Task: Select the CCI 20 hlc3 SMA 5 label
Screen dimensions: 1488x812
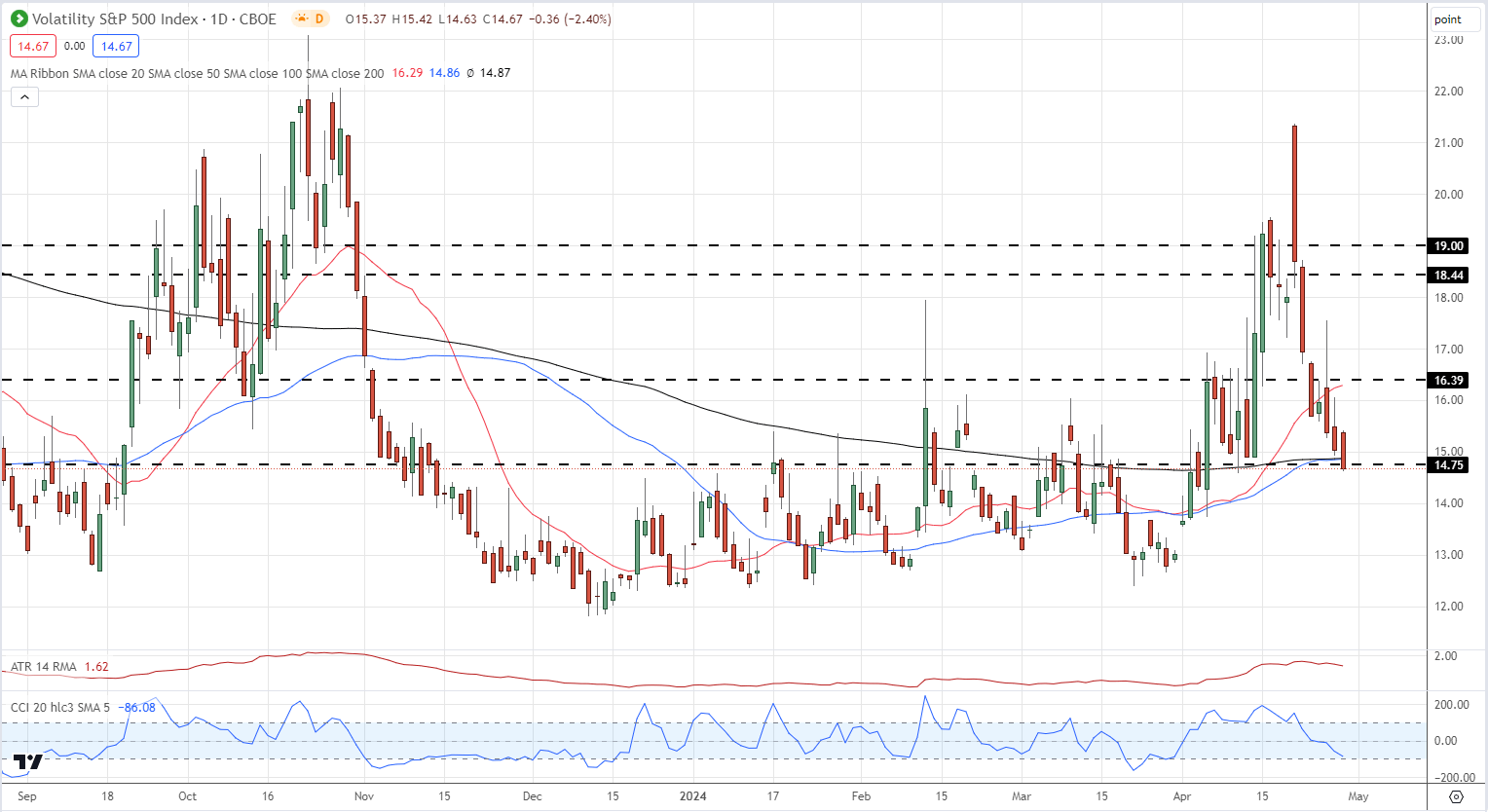Action: point(60,707)
